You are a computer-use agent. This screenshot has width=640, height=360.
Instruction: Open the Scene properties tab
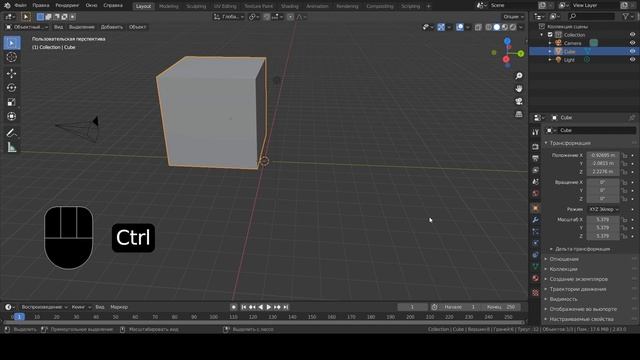(x=536, y=182)
